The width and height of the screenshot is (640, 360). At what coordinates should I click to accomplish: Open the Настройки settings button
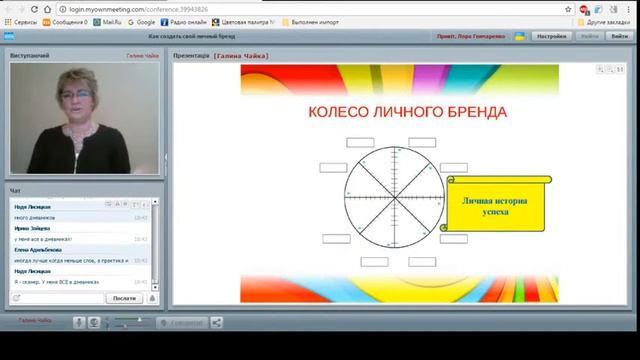(x=551, y=36)
